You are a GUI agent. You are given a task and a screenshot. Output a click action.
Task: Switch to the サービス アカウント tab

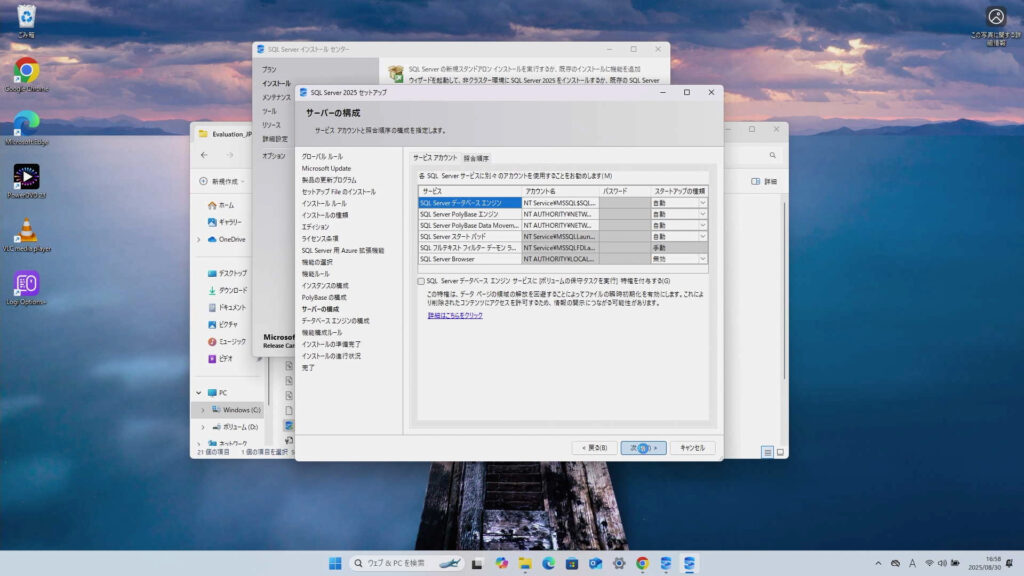435,158
